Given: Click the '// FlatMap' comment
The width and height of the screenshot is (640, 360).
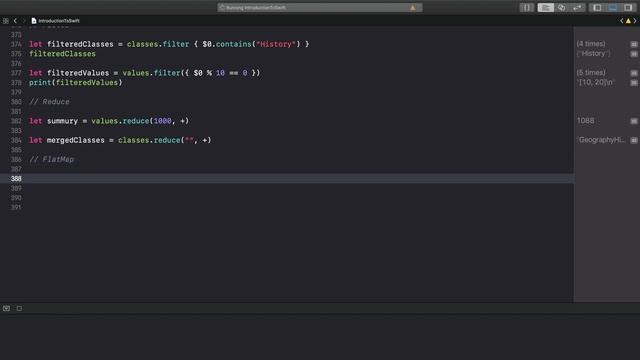Looking at the screenshot, I should [51, 159].
